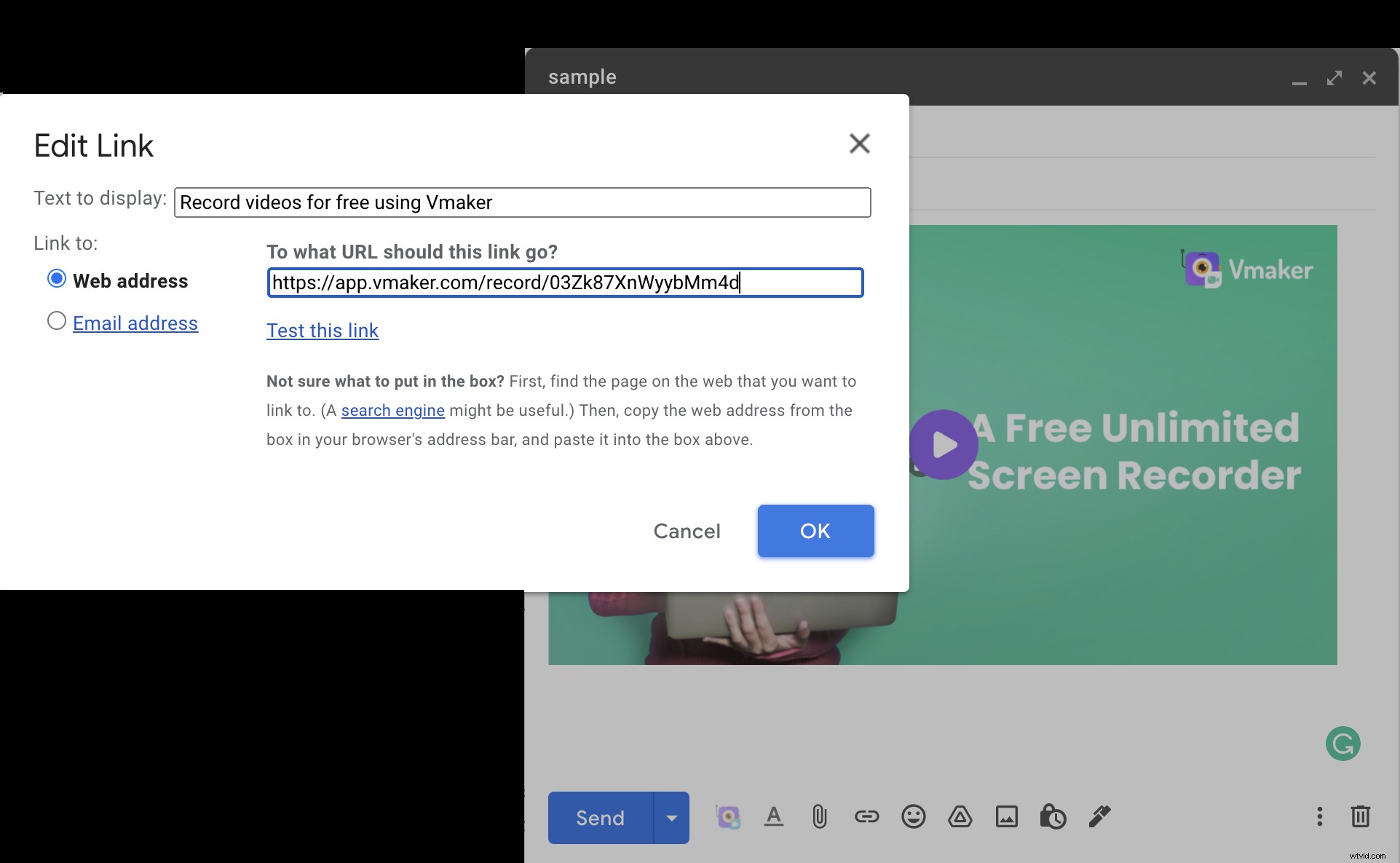This screenshot has height=863, width=1400.
Task: Insert a signature with the pen icon
Action: tap(1099, 817)
